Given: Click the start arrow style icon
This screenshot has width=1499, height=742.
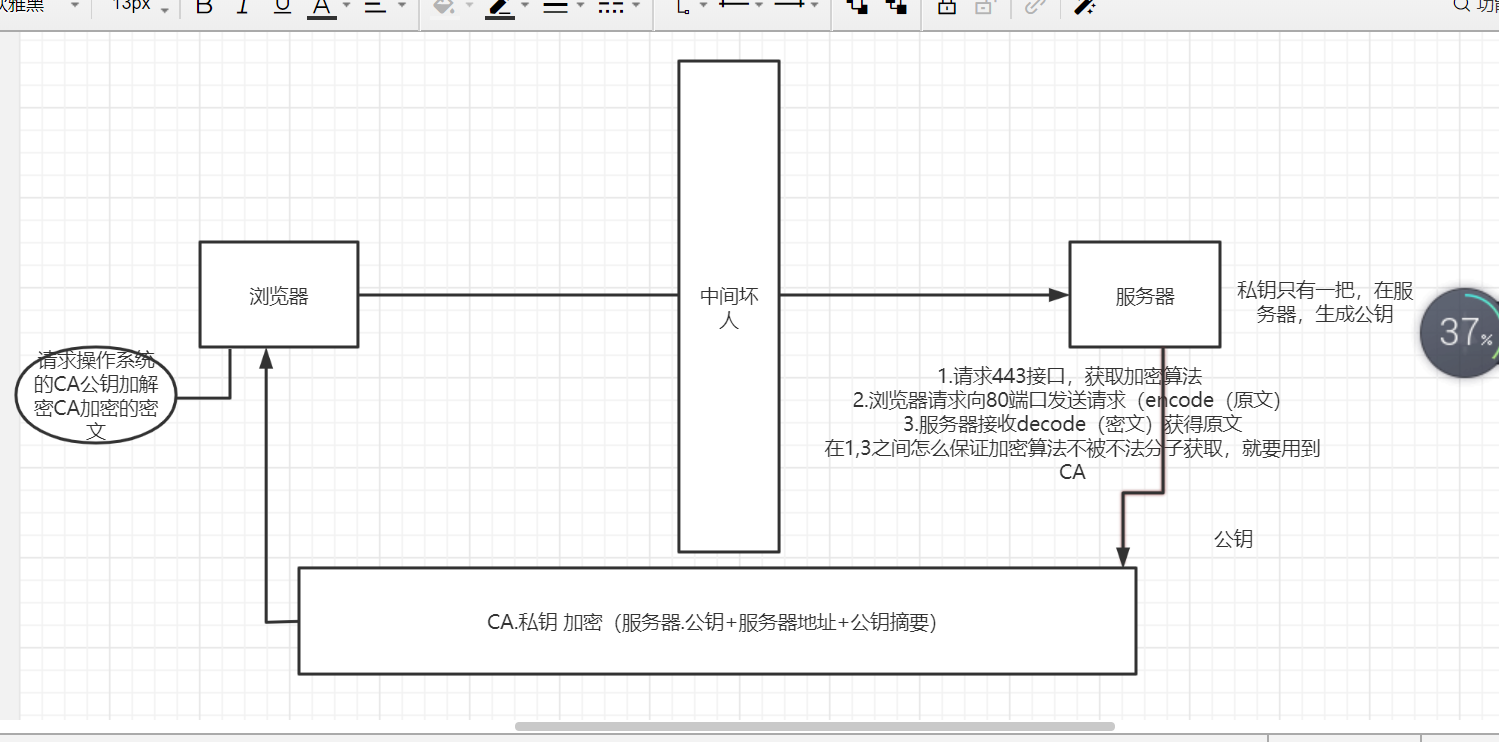Looking at the screenshot, I should 734,6.
